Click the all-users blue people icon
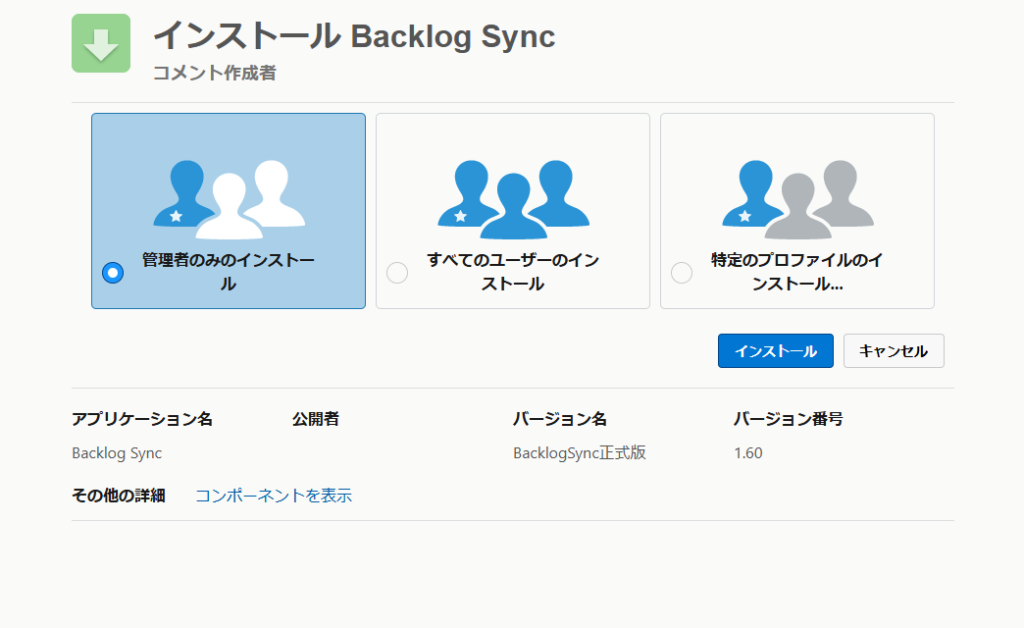 tap(513, 199)
